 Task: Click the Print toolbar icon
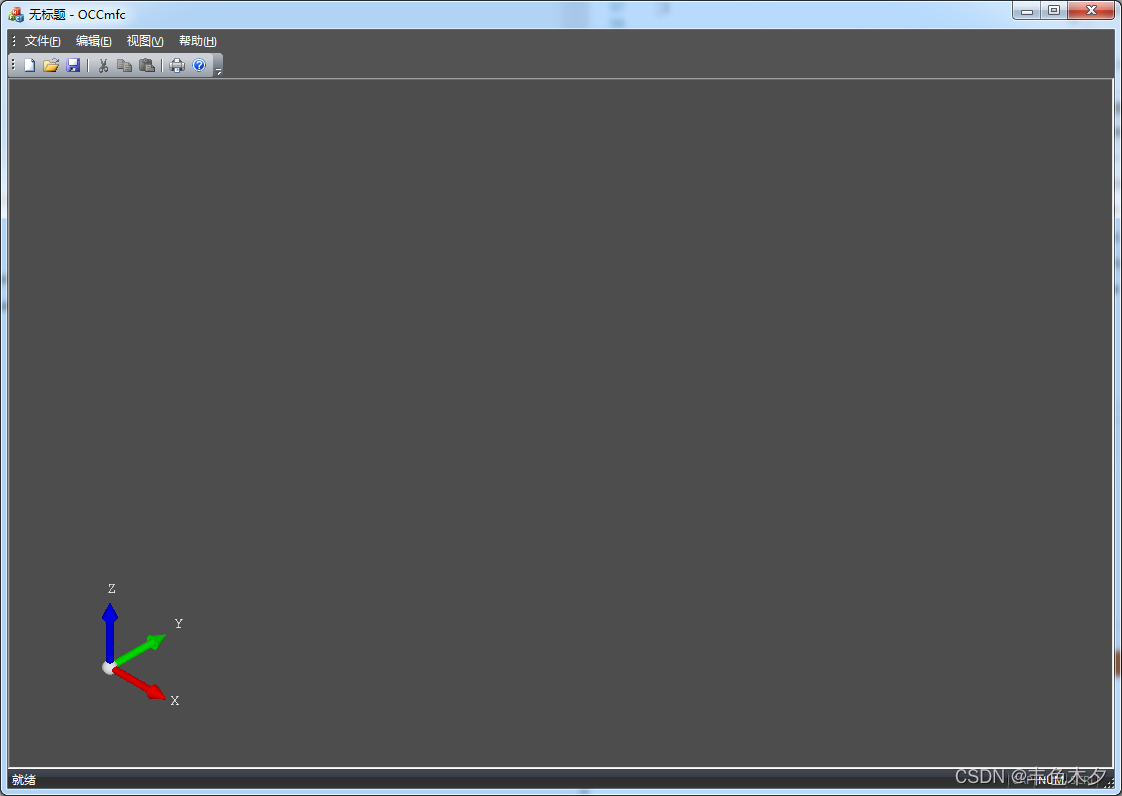click(x=177, y=65)
